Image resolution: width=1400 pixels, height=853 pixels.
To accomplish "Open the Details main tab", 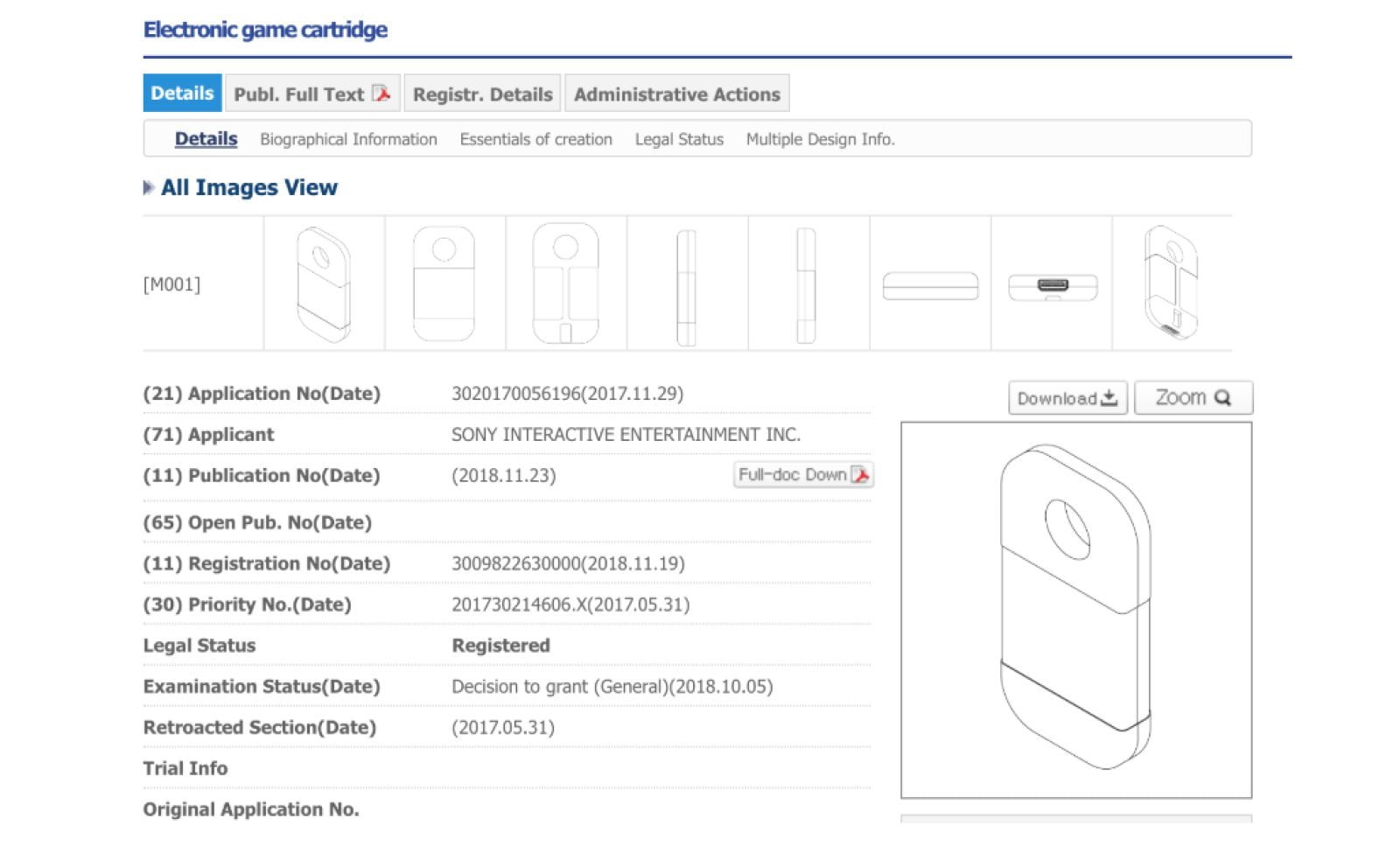I will (182, 94).
